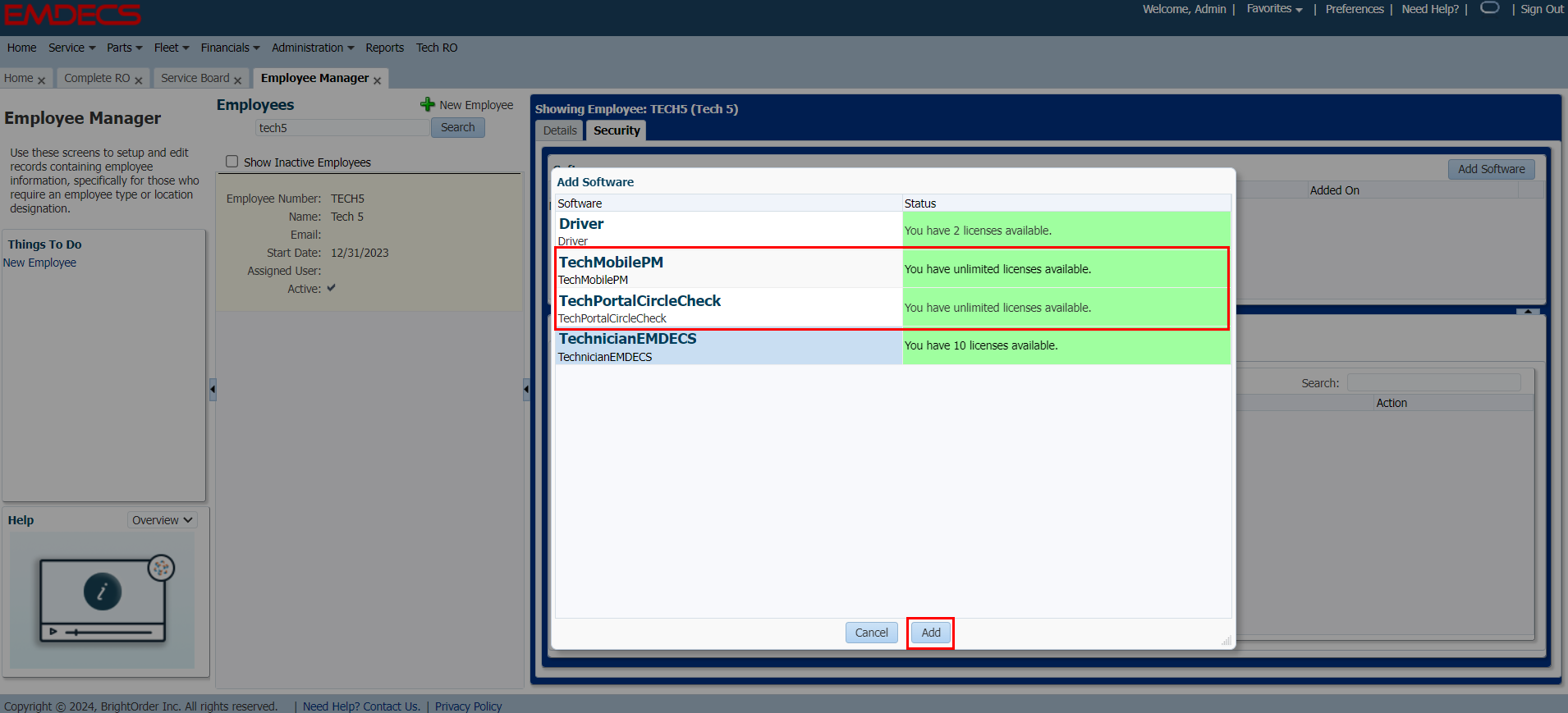
Task: Click the TECH5 employee number value
Action: tap(347, 199)
